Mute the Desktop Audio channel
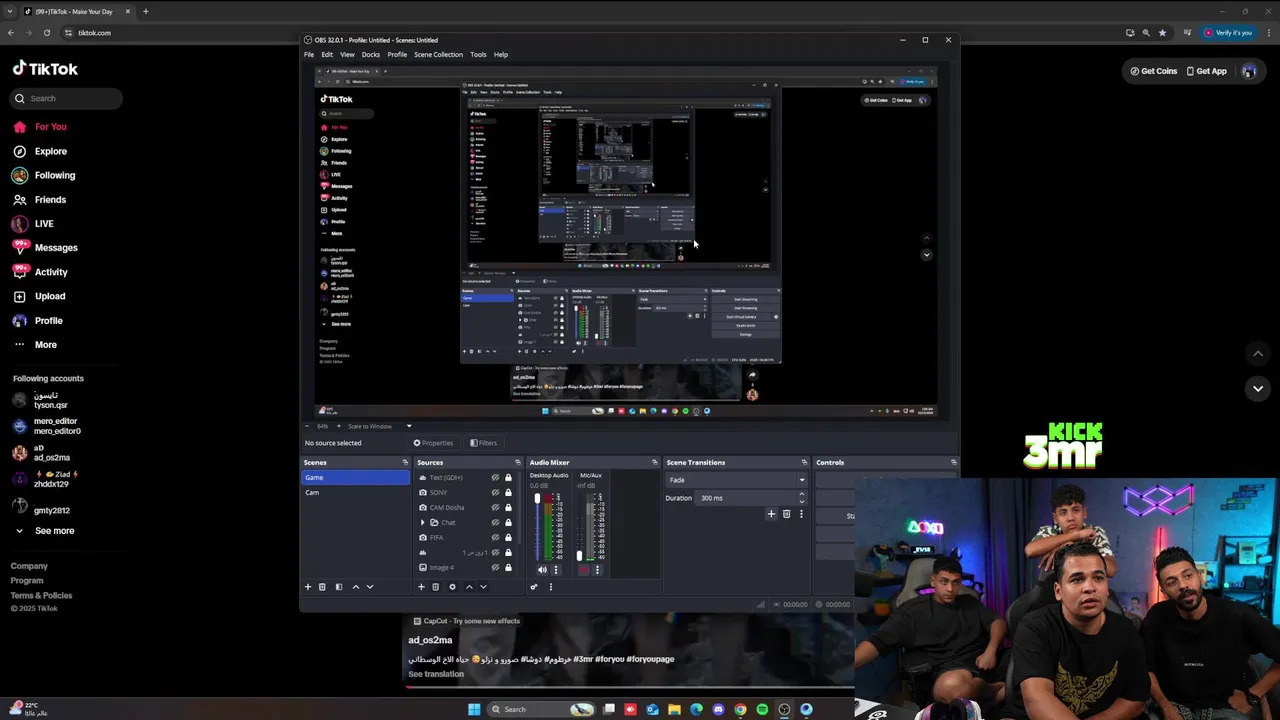This screenshot has width=1280, height=720. point(542,570)
